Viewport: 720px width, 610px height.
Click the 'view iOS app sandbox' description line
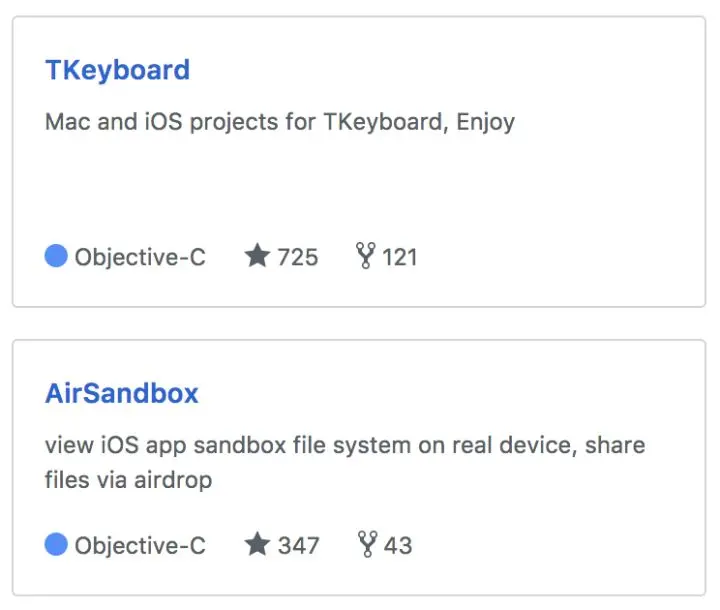pos(345,446)
